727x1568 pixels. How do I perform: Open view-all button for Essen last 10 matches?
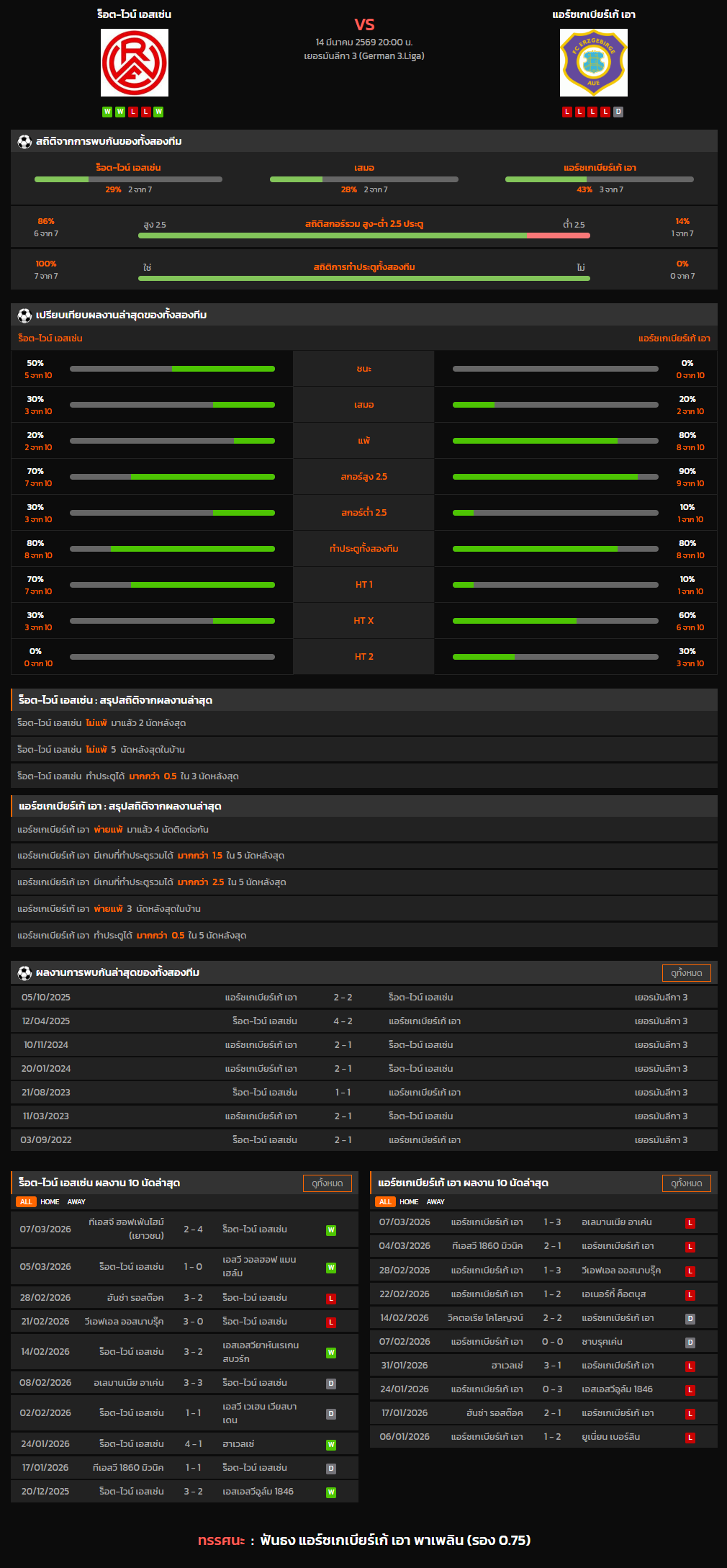click(x=327, y=1183)
